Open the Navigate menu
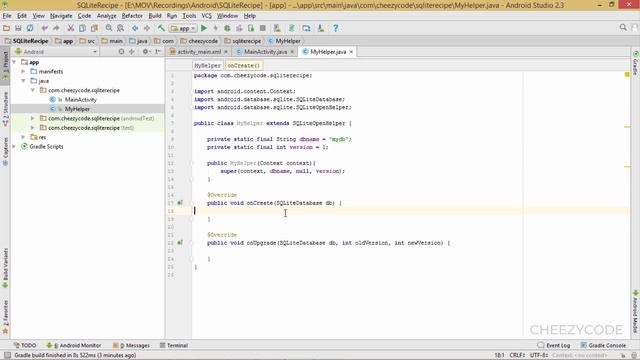This screenshot has width=640, height=360. point(61,16)
